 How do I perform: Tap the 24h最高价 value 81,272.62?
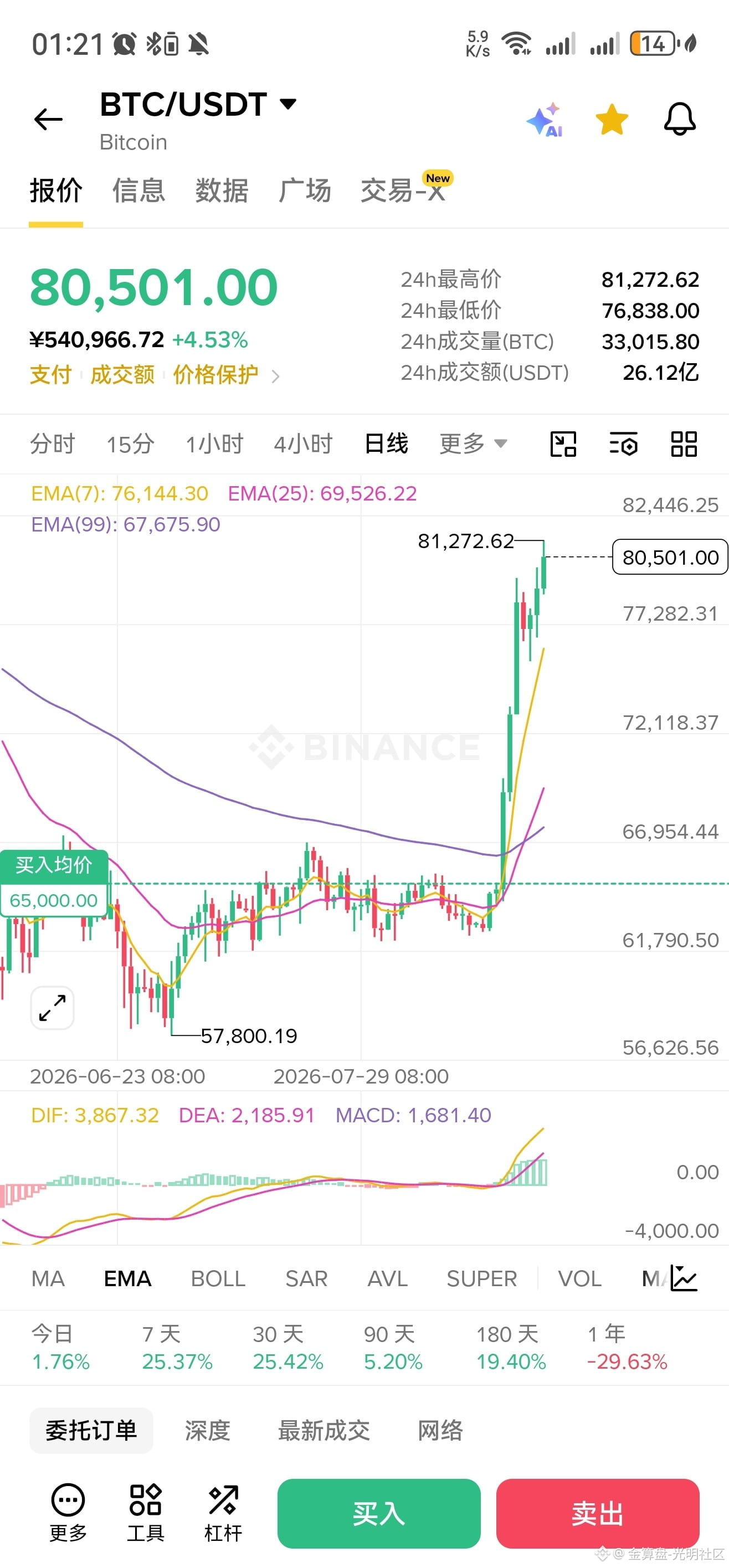[x=650, y=280]
